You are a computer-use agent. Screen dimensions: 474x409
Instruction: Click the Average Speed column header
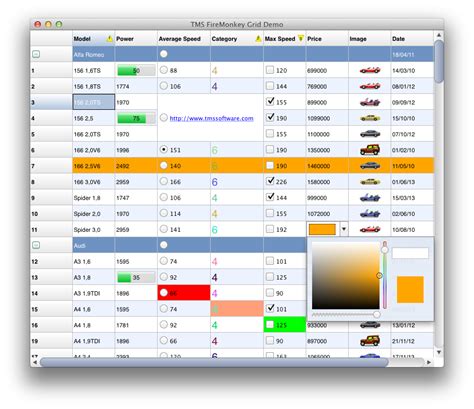(183, 39)
